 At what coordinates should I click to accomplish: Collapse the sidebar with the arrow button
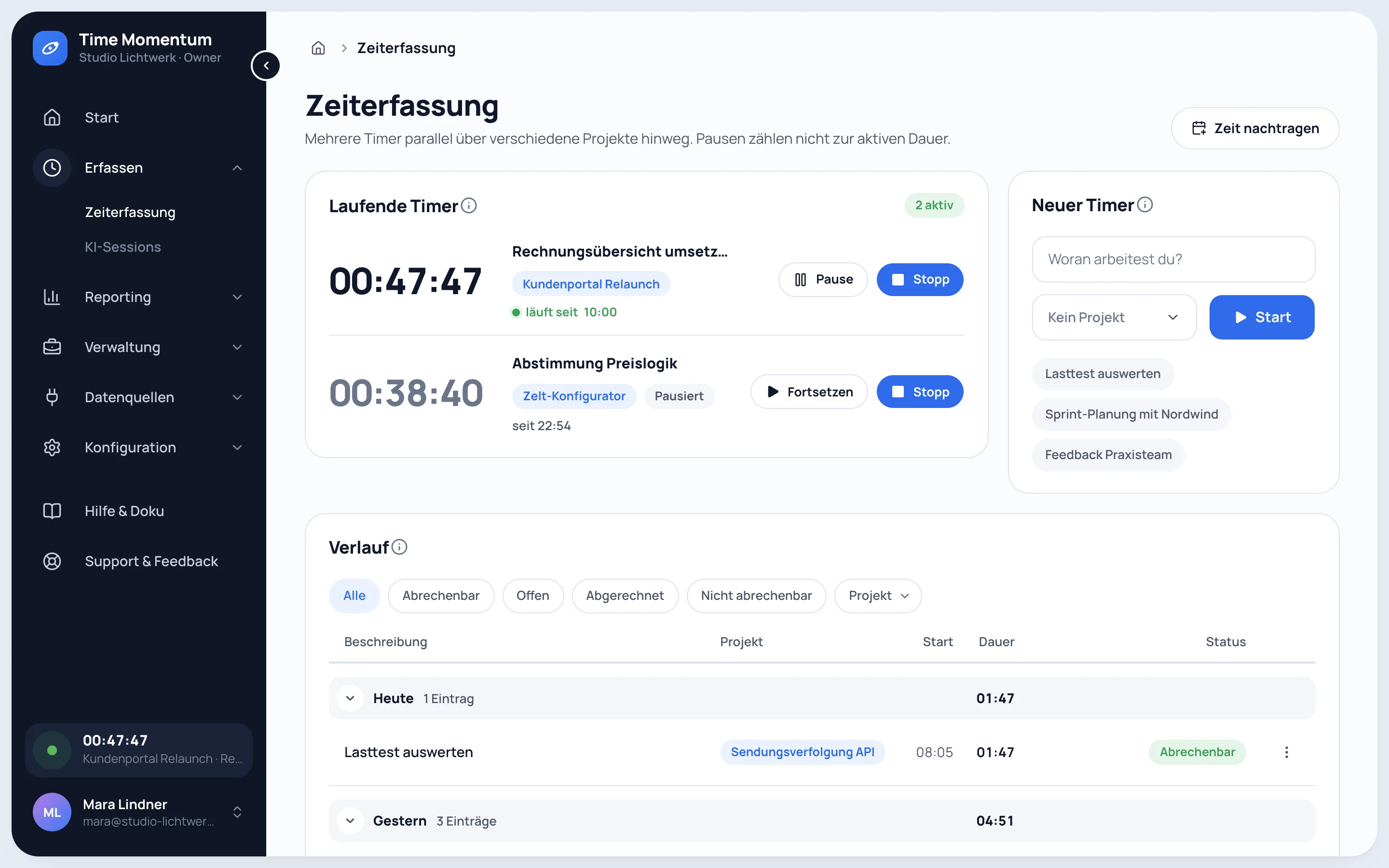(x=266, y=66)
